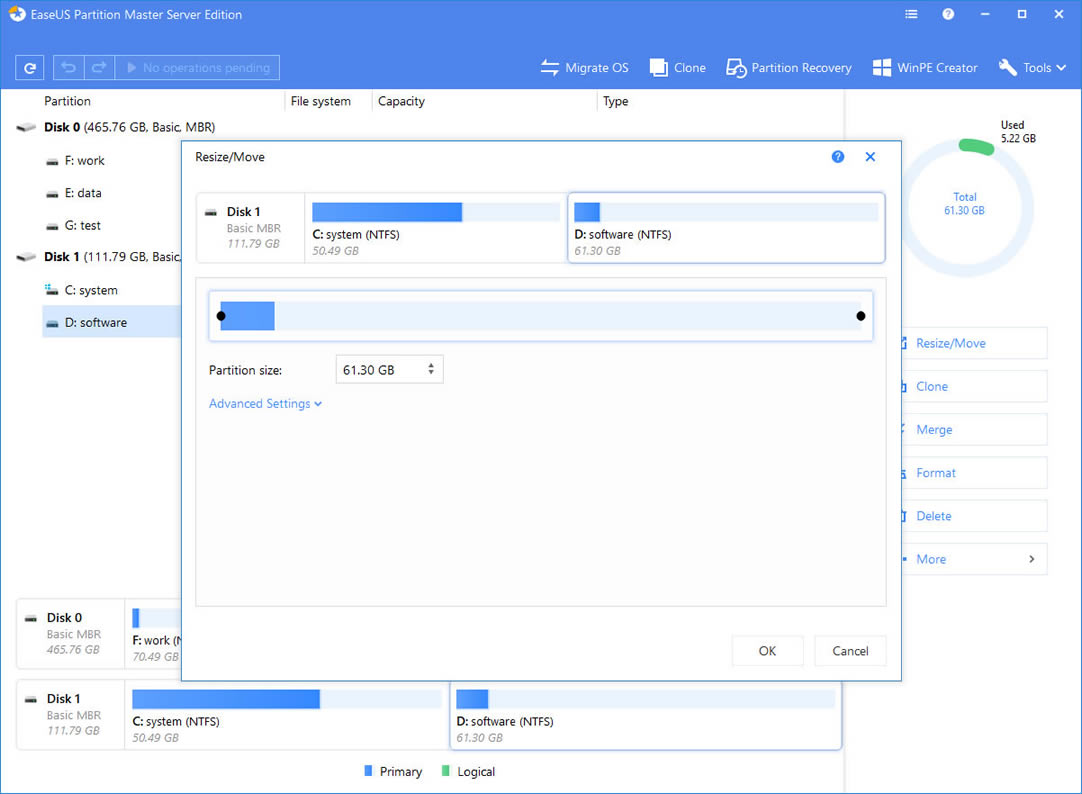Expand the Tools dropdown menu
1082x794 pixels.
point(1033,68)
